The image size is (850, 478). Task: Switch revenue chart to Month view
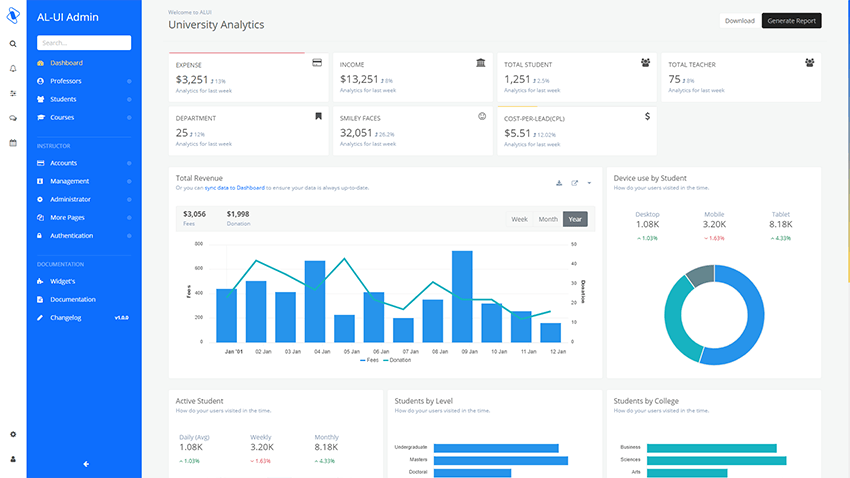tap(548, 219)
